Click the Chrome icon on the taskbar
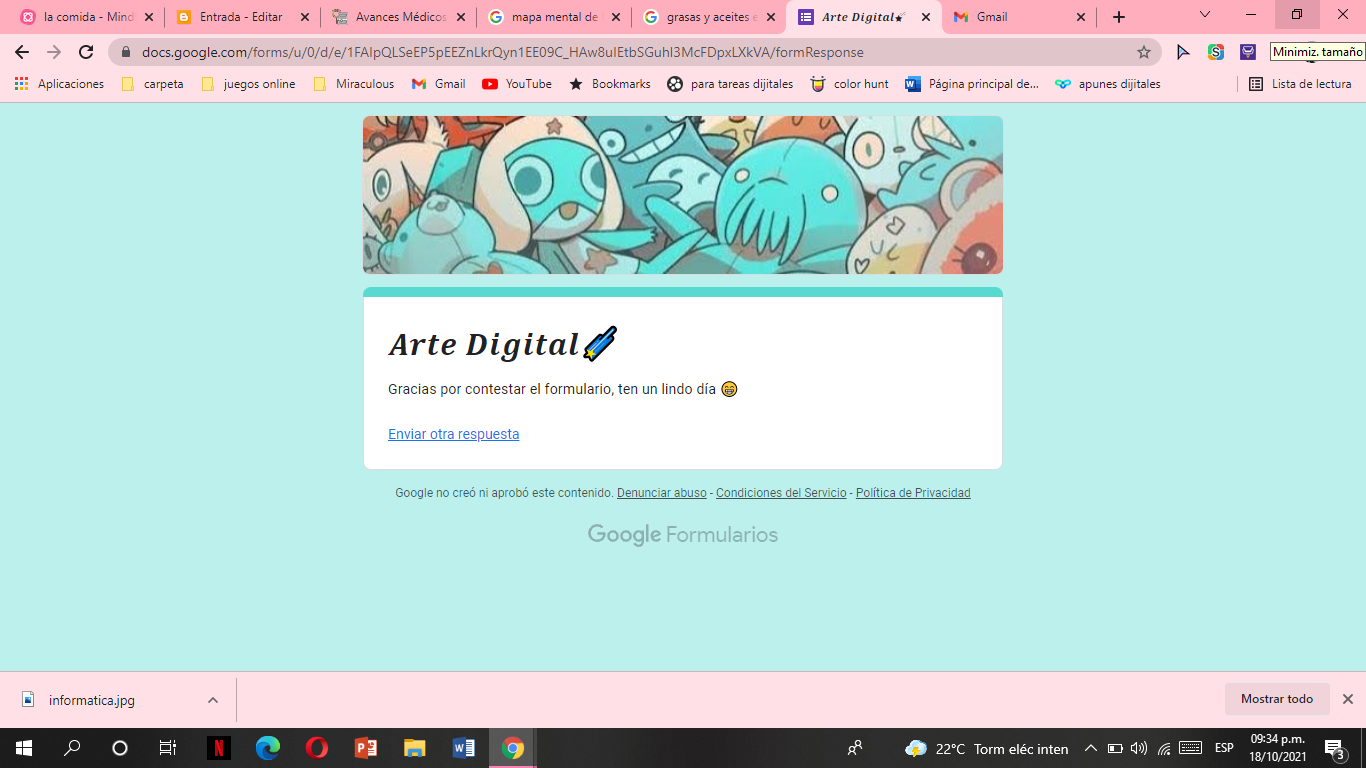Image resolution: width=1366 pixels, height=768 pixels. click(513, 748)
